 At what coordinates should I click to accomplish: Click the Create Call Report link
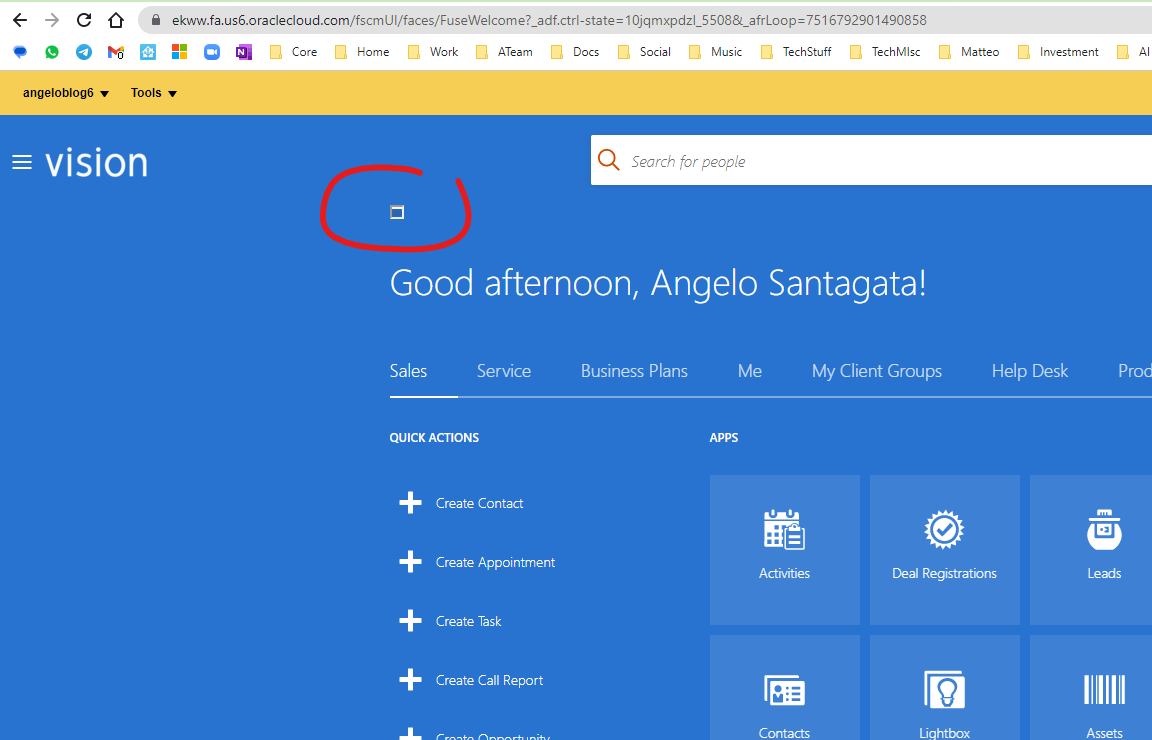click(x=489, y=680)
